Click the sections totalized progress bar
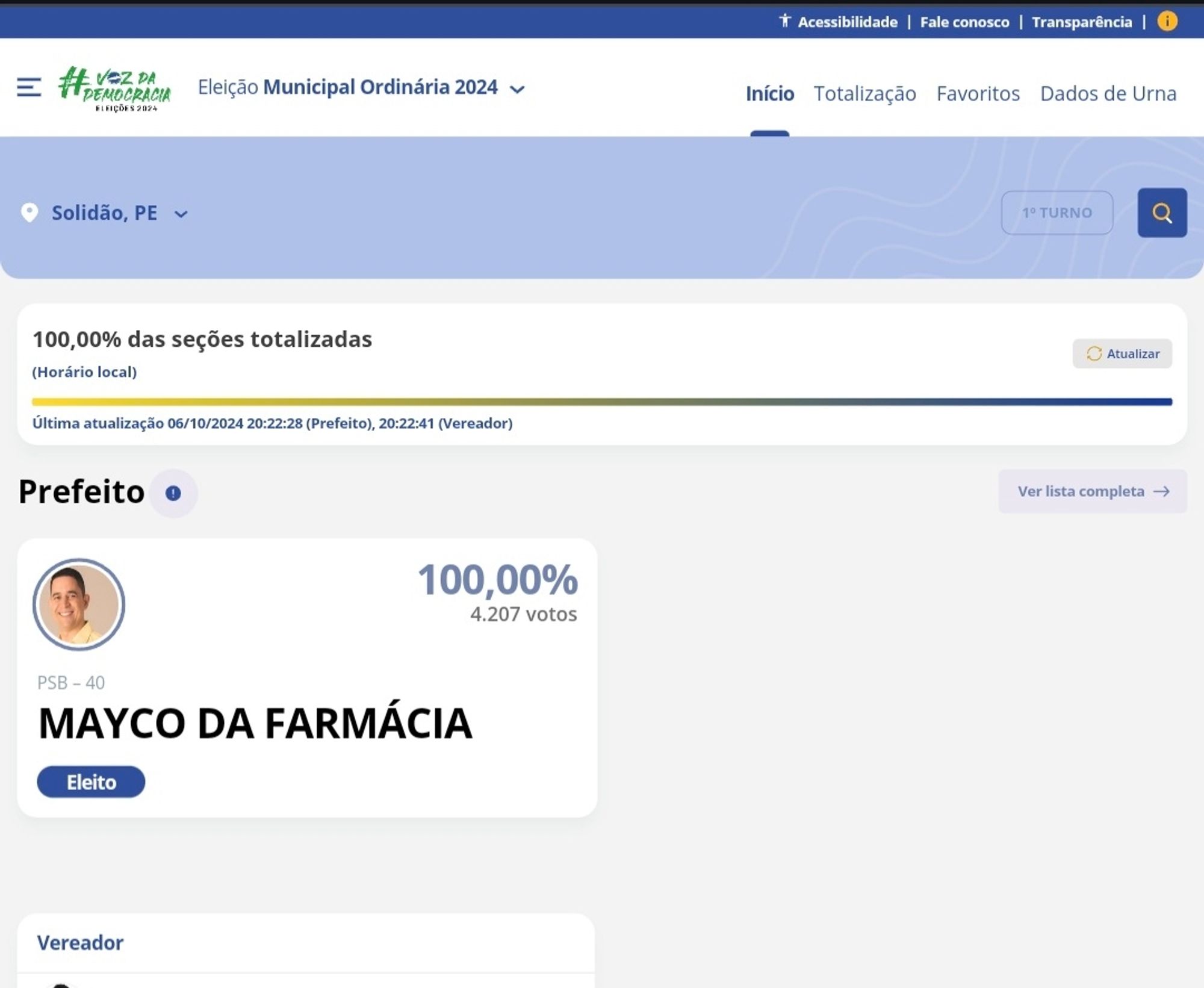This screenshot has height=988, width=1204. pyautogui.click(x=602, y=402)
